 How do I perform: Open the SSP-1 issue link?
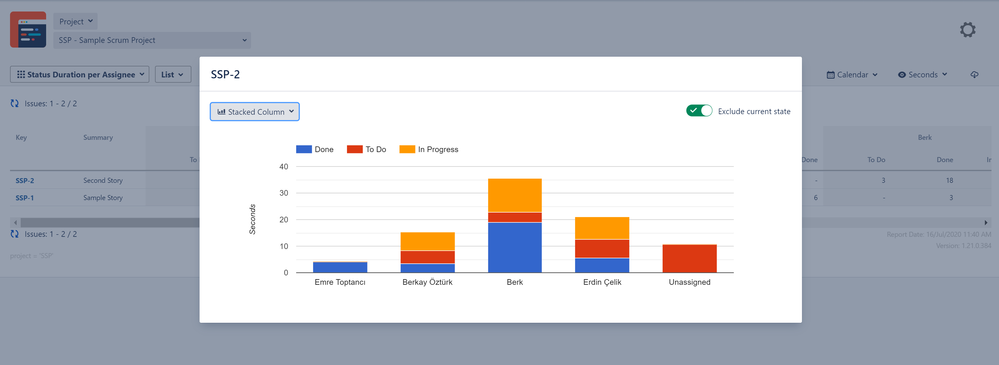click(x=25, y=197)
